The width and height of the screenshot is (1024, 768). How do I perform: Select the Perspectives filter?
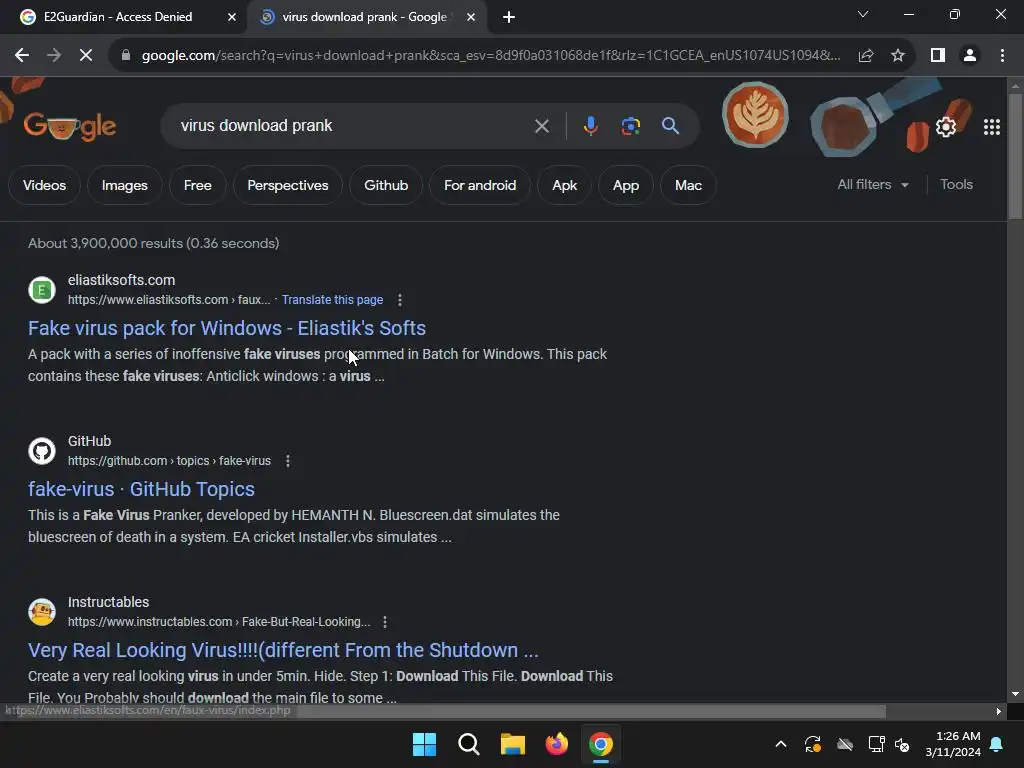click(x=288, y=185)
